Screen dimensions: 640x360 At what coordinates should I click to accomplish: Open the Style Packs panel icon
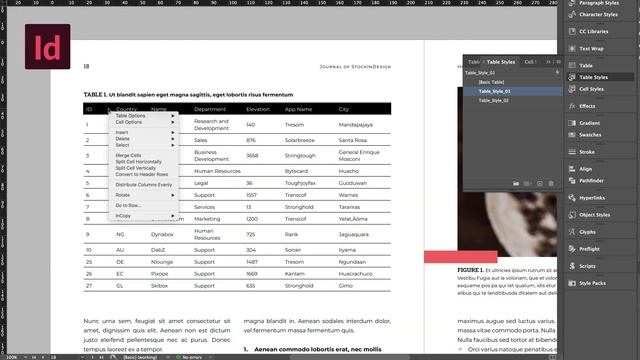coord(572,283)
